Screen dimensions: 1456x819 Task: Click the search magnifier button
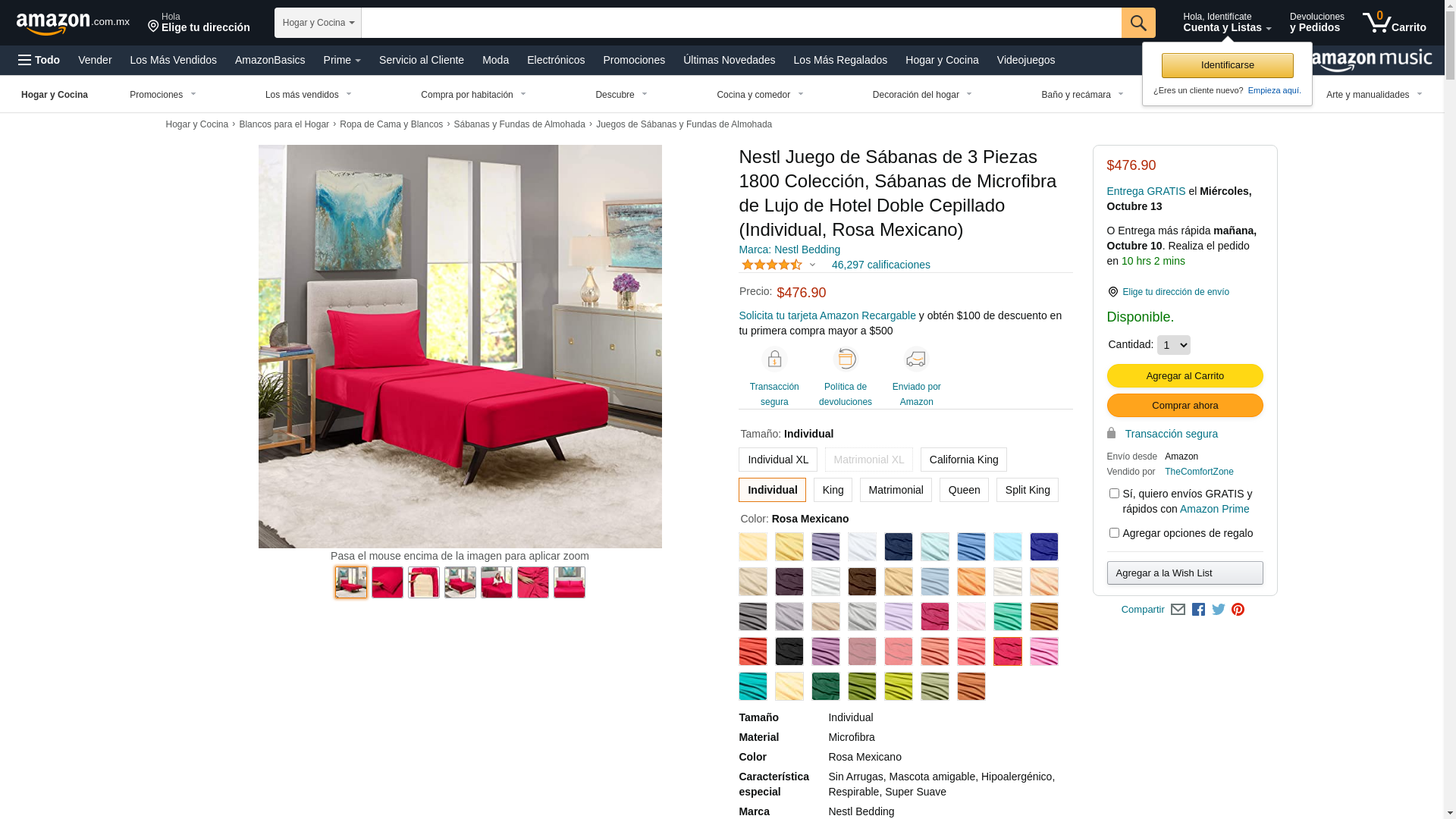[x=1137, y=23]
